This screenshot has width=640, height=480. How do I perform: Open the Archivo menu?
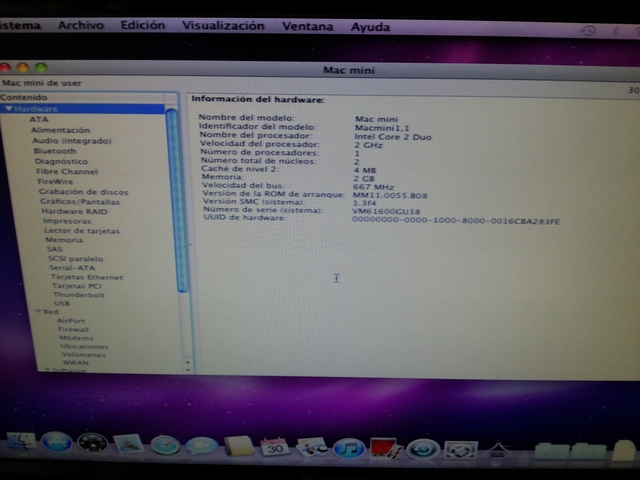click(80, 25)
